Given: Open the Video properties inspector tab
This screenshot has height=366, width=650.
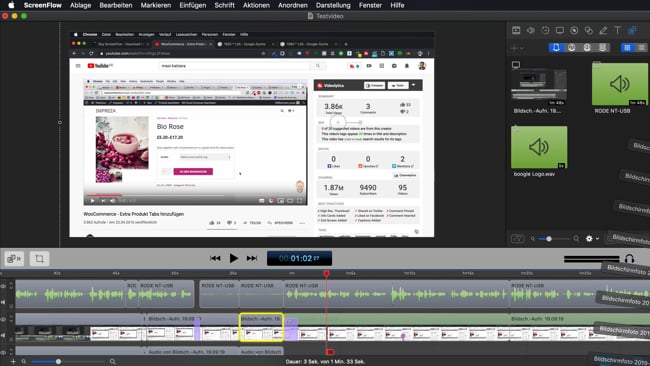Looking at the screenshot, I should [x=516, y=30].
